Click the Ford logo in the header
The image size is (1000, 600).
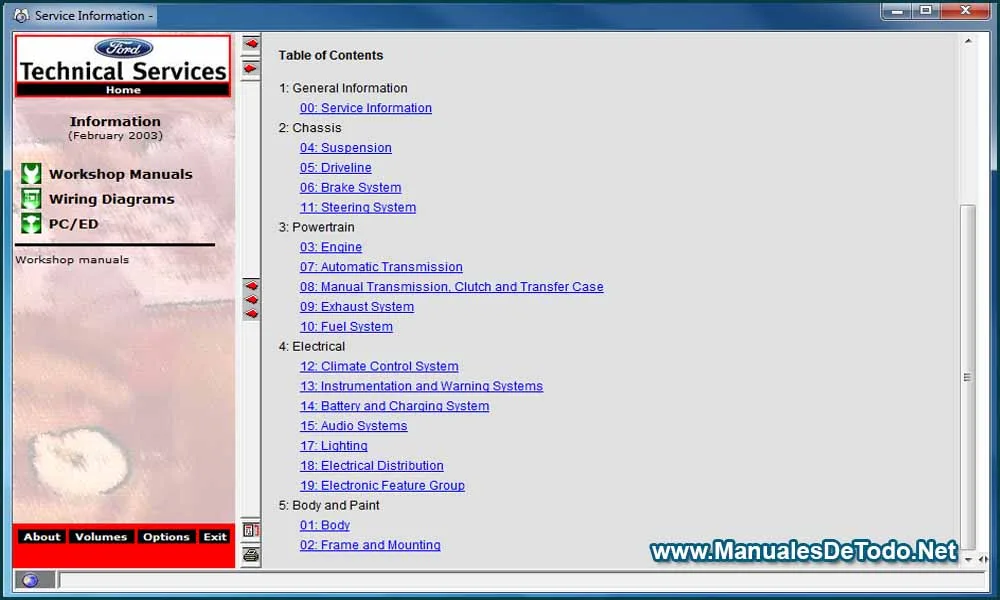click(x=123, y=48)
